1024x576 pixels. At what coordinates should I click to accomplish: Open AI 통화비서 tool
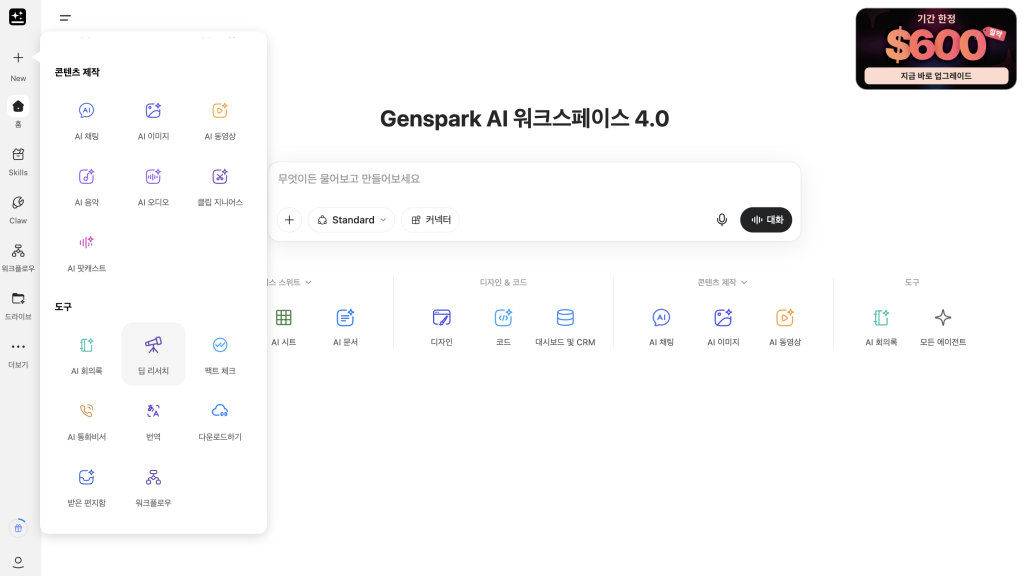(x=86, y=421)
